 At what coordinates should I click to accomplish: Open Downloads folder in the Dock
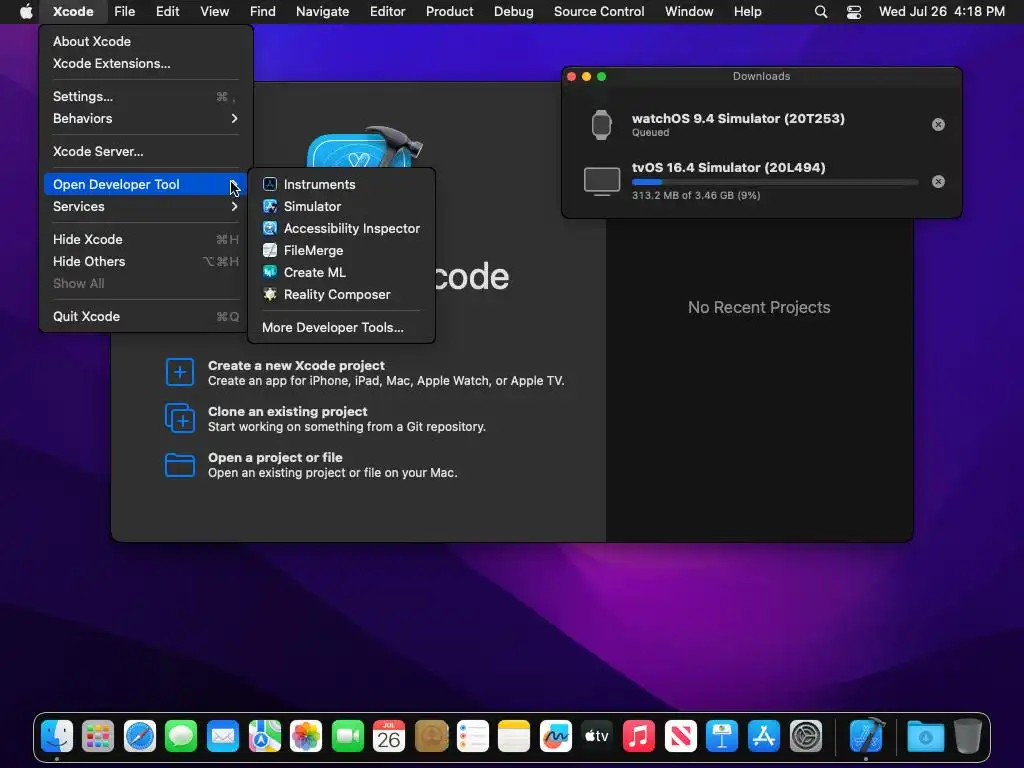(x=925, y=737)
